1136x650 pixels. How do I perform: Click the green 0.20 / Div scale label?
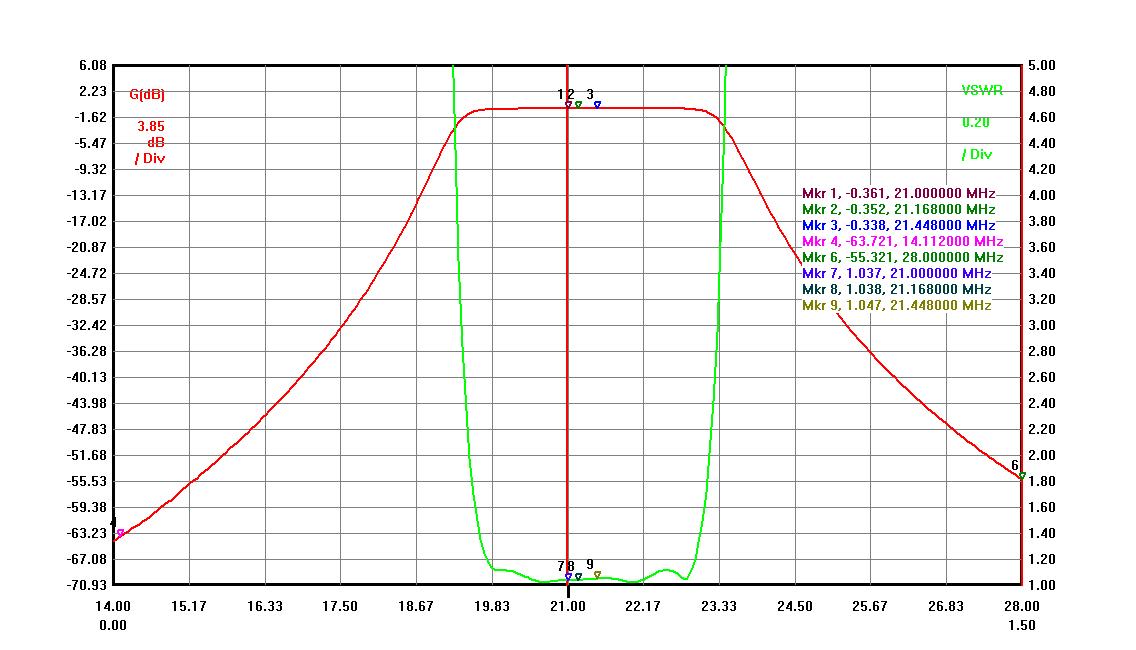tap(975, 139)
